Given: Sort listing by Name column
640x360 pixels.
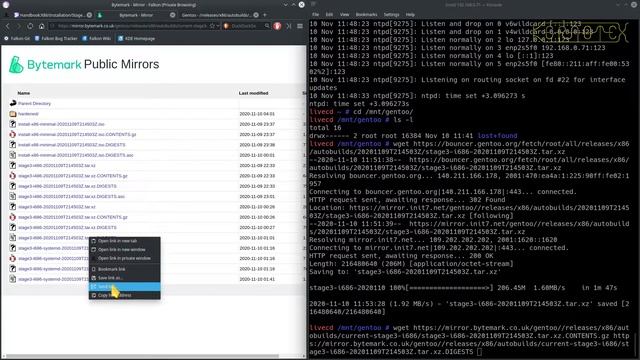Looking at the screenshot, I should pos(24,93).
